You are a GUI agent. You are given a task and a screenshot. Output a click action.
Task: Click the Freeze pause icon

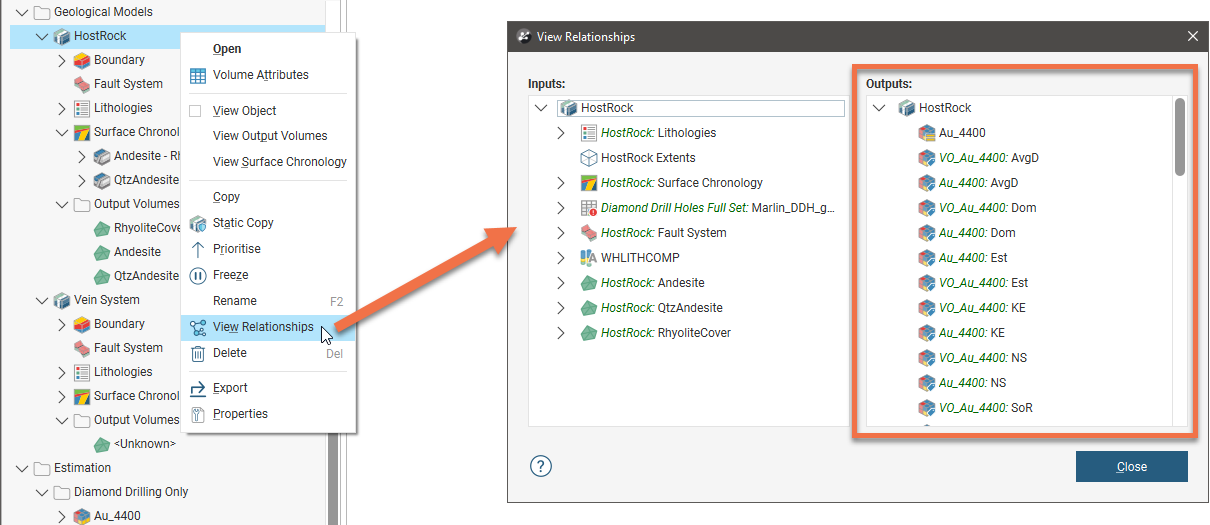(197, 275)
